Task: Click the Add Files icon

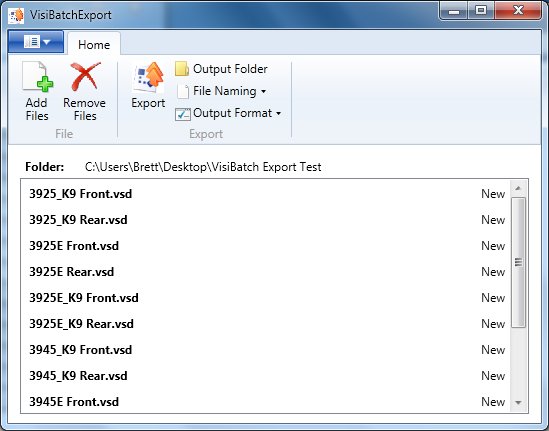Action: 37,76
